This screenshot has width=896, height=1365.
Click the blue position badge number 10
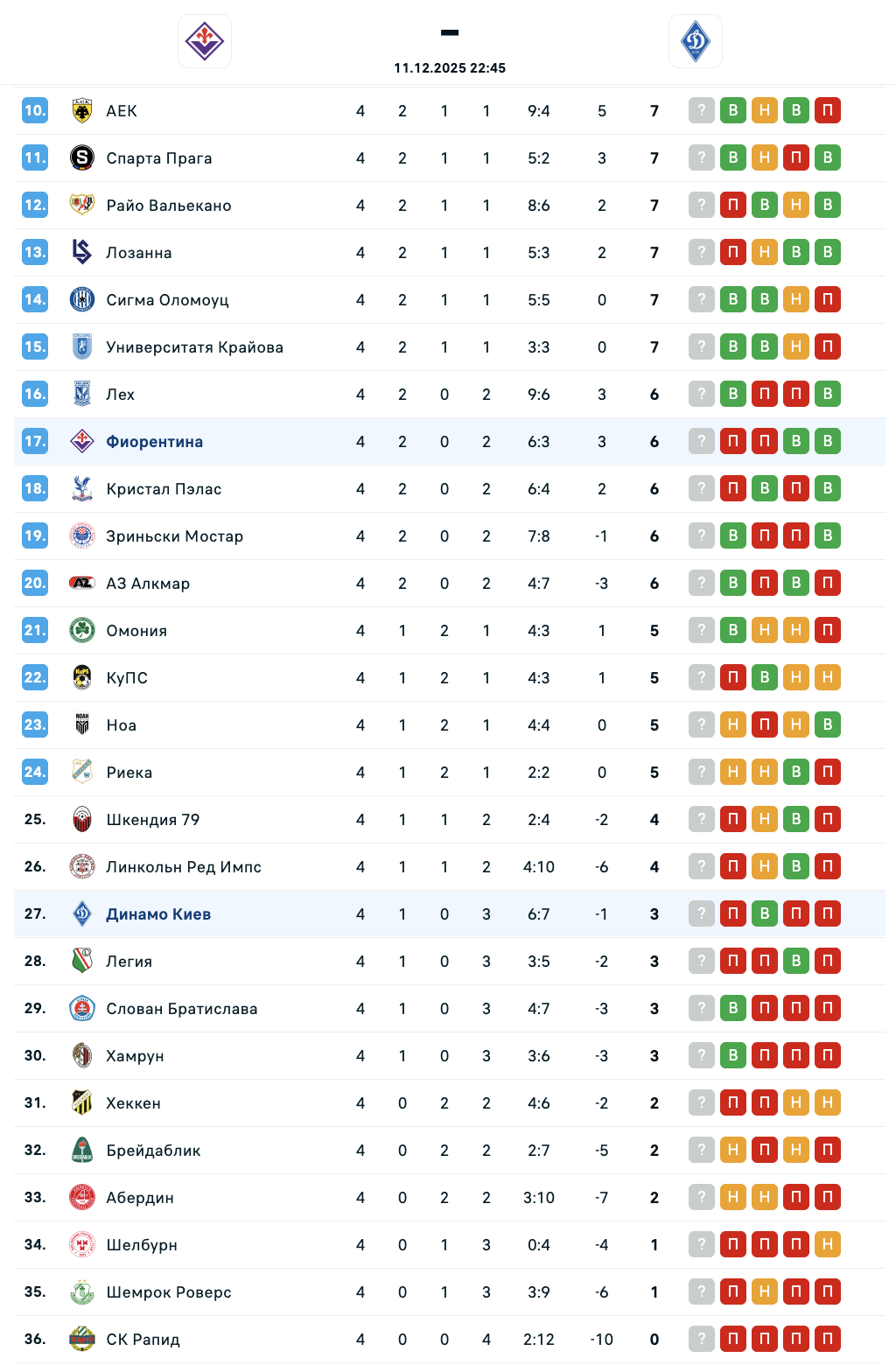pyautogui.click(x=35, y=111)
